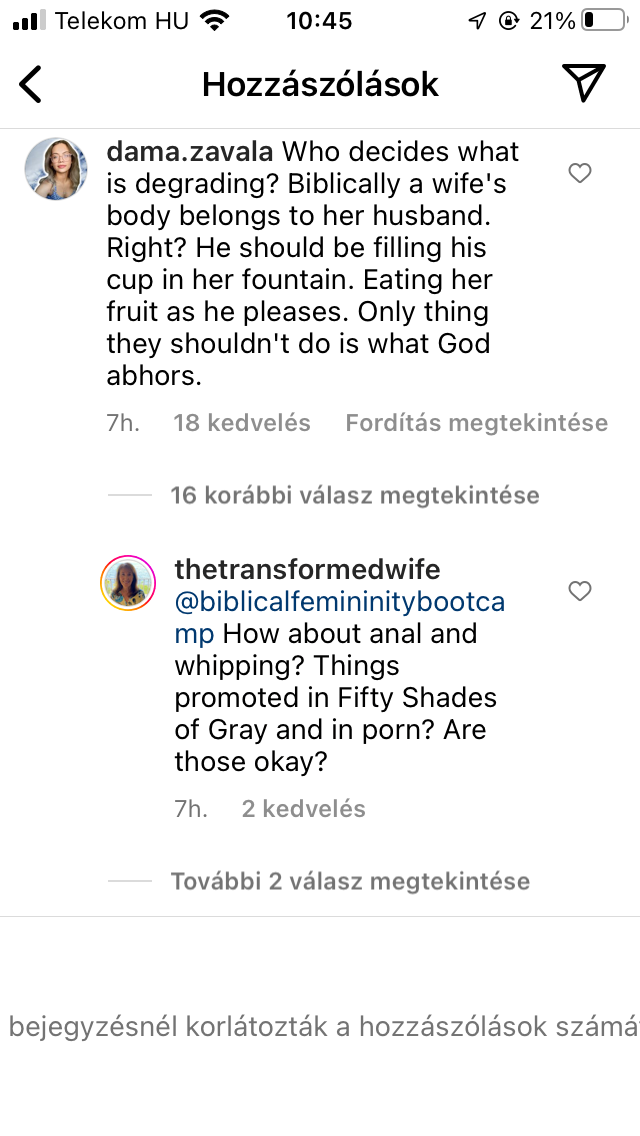Open thetransformedwife's story avatar
The height and width of the screenshot is (1136, 640).
(x=128, y=583)
